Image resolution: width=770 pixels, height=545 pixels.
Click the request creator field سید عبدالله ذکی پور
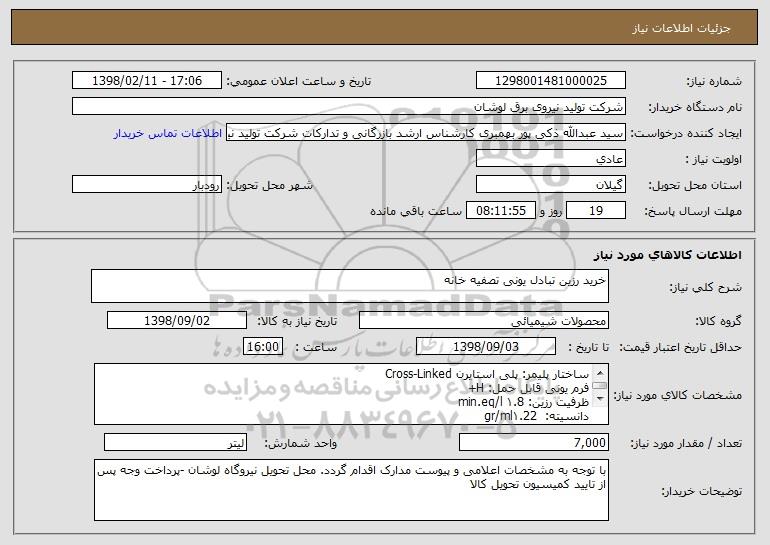426,133
